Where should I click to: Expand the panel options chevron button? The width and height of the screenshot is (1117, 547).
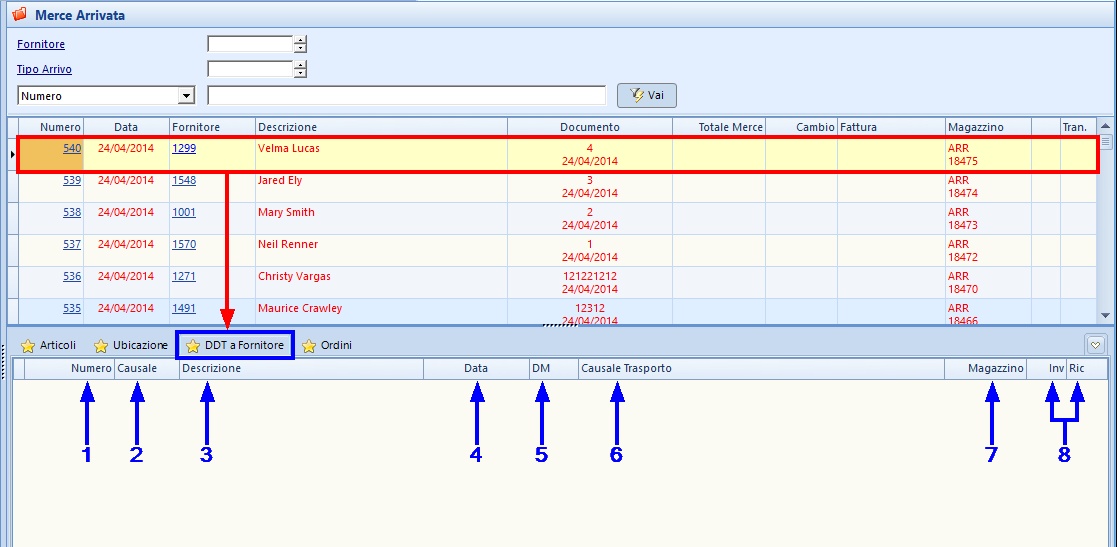pos(1095,345)
